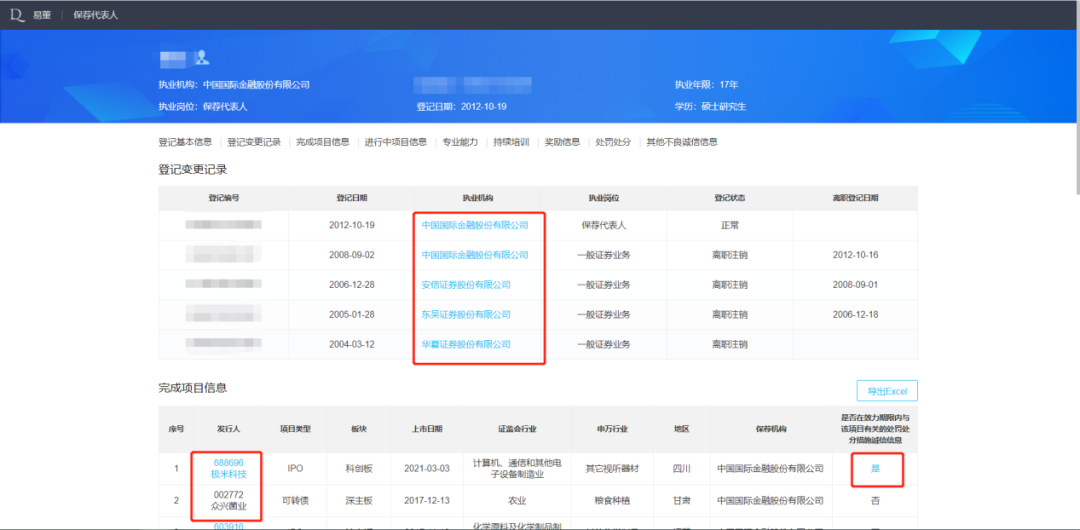This screenshot has height=530, width=1080.
Task: Click the 申万行业 column header
Action: pos(613,429)
